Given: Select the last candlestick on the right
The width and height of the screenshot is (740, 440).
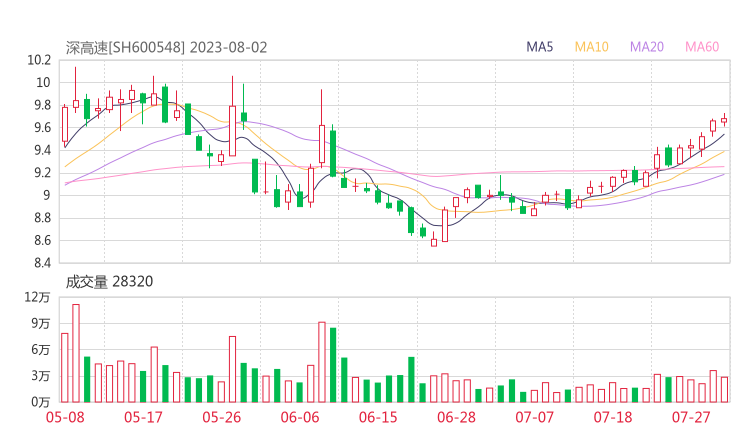Looking at the screenshot, I should pyautogui.click(x=724, y=120).
